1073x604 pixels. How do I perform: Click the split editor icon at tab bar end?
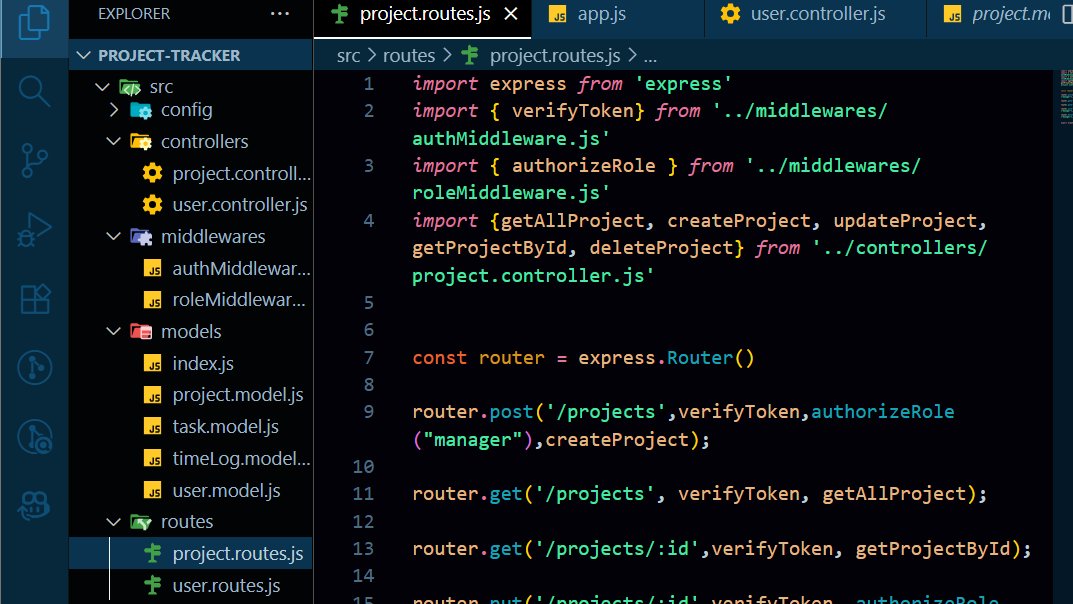click(x=1067, y=14)
